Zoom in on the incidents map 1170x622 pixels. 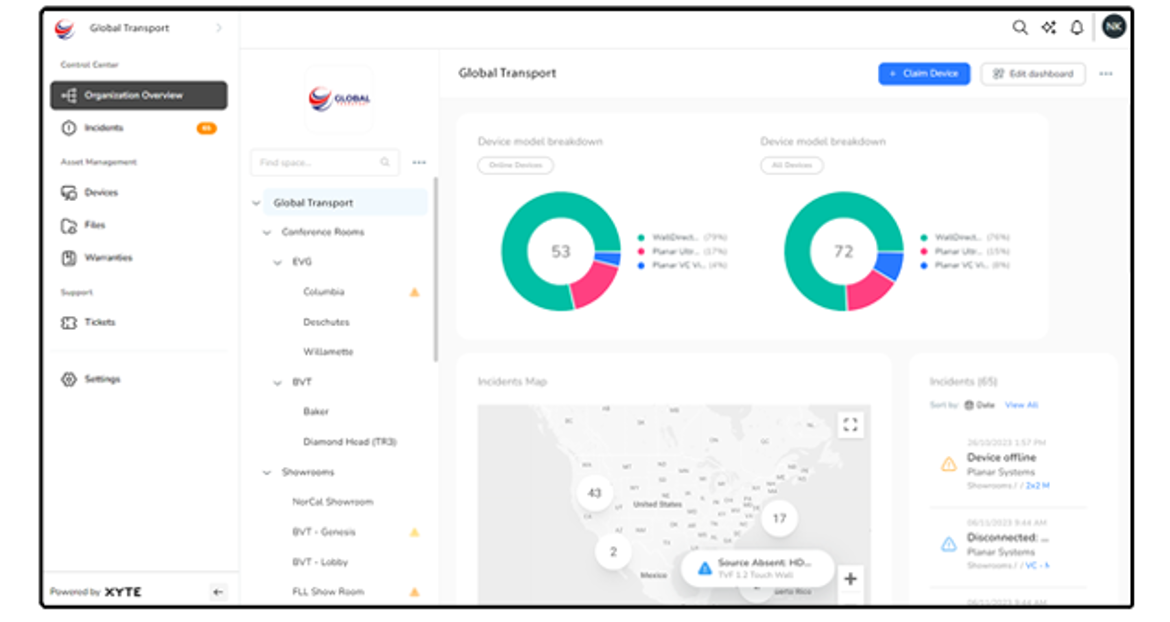(x=850, y=579)
